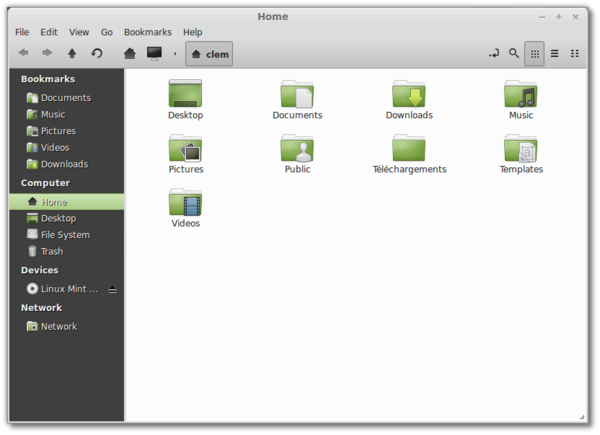Reload the current folder view
The image size is (600, 435).
(97, 53)
